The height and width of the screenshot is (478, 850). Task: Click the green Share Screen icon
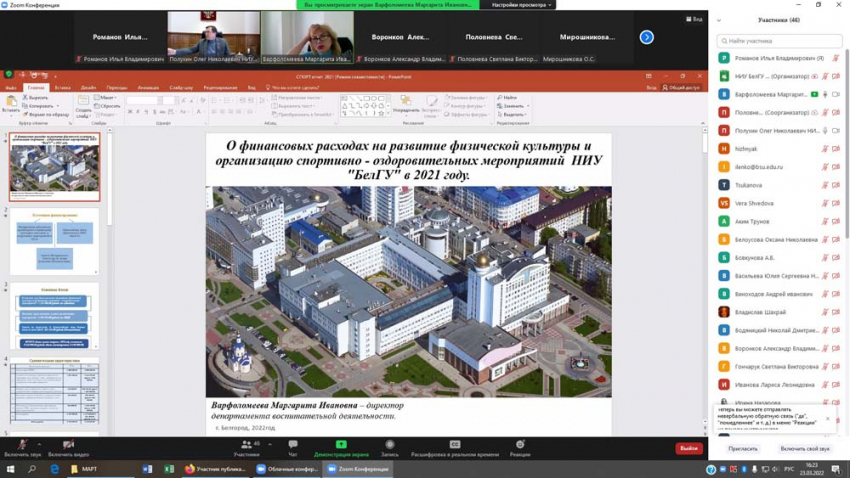pyautogui.click(x=341, y=445)
